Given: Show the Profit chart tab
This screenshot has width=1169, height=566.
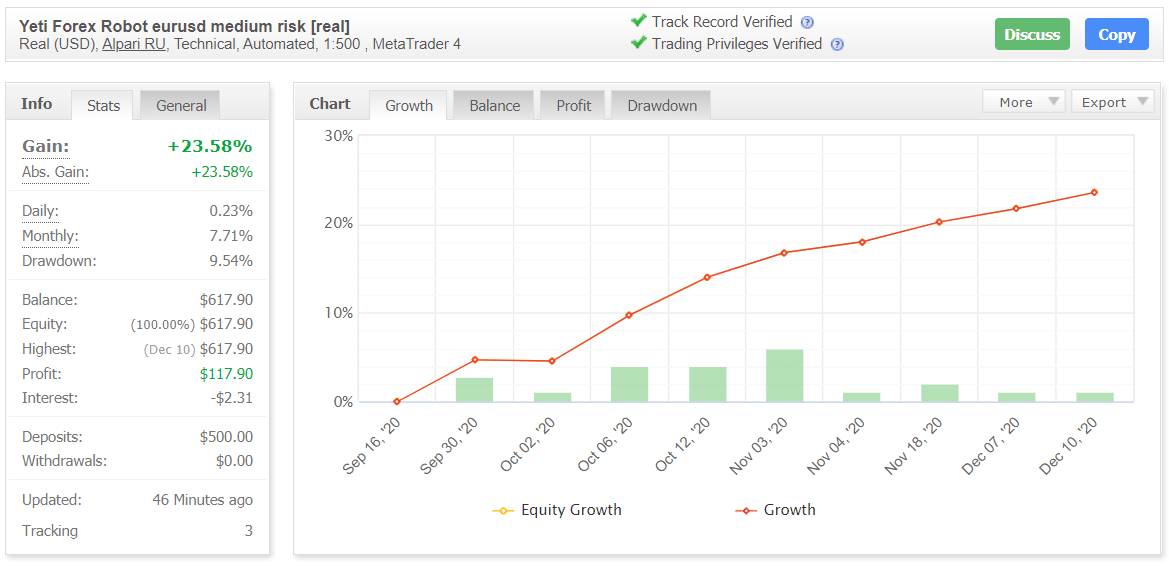Looking at the screenshot, I should coord(573,105).
